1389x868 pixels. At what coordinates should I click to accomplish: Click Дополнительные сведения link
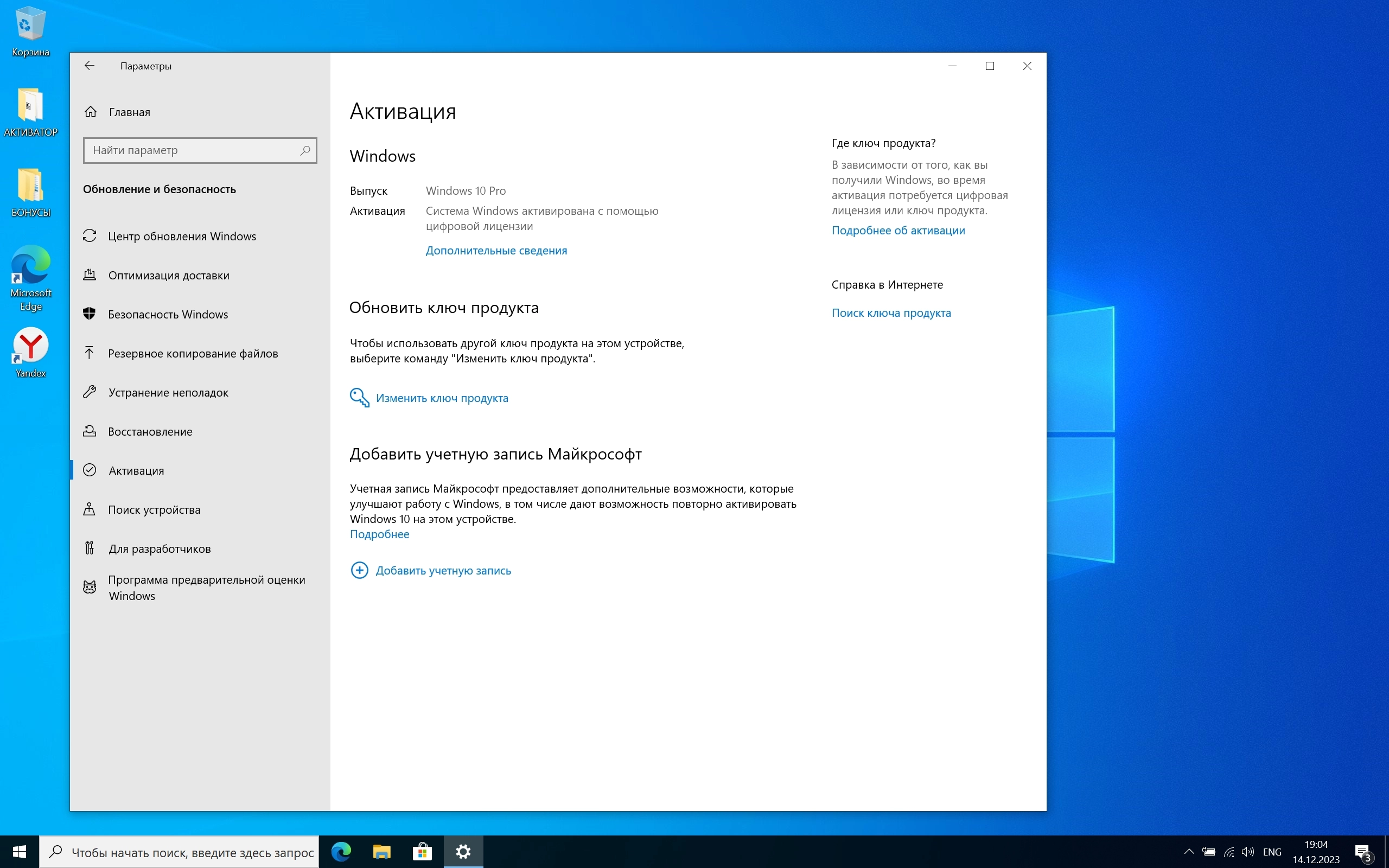(x=496, y=250)
